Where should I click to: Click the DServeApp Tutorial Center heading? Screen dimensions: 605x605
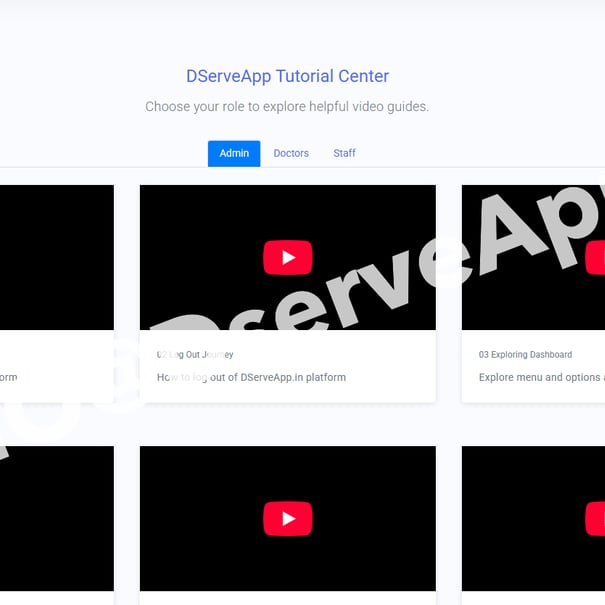click(x=287, y=76)
